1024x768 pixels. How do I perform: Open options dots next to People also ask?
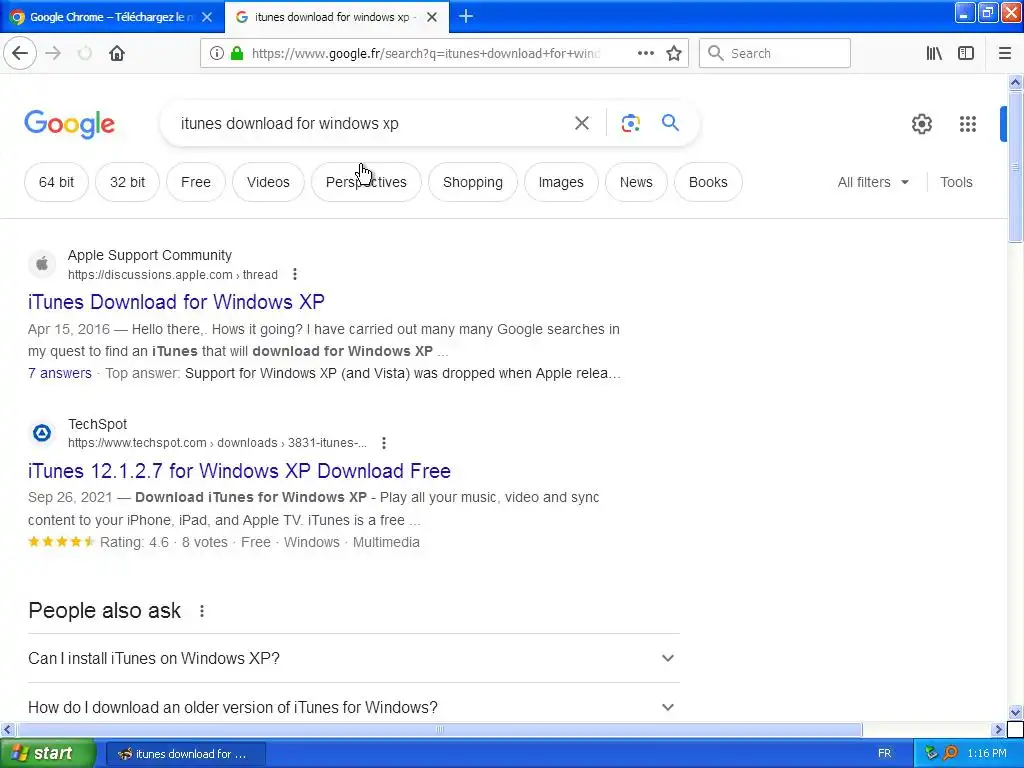pyautogui.click(x=202, y=611)
